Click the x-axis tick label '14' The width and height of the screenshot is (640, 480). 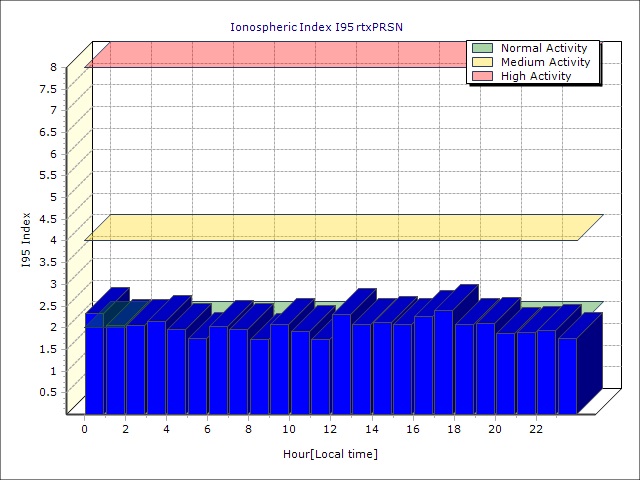(x=371, y=428)
